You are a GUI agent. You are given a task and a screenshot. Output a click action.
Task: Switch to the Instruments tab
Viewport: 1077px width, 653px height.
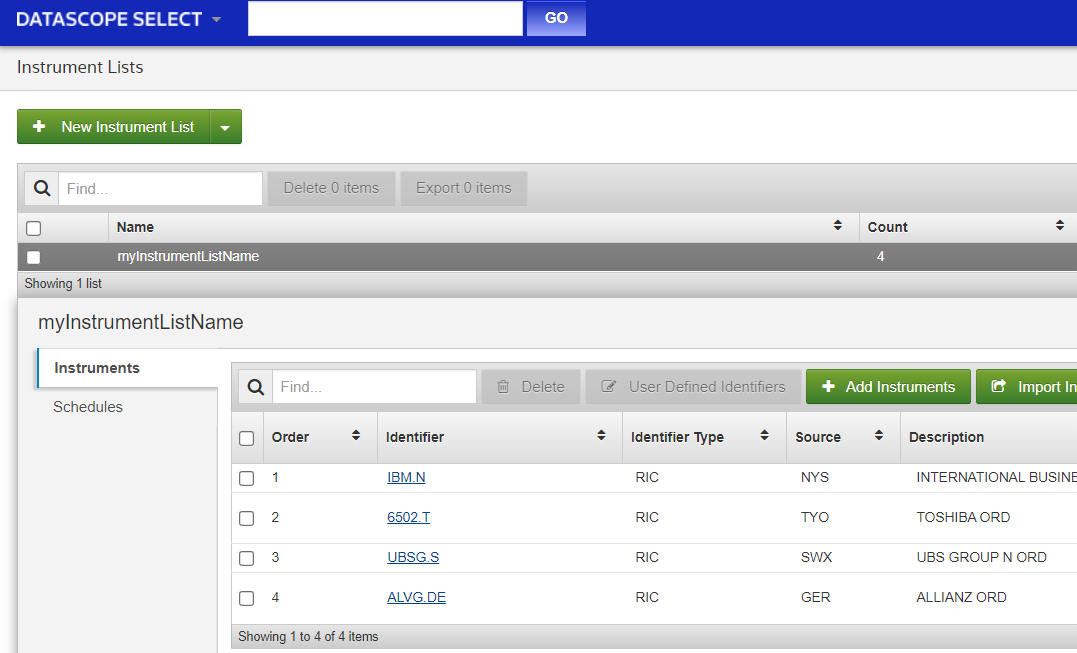128,368
